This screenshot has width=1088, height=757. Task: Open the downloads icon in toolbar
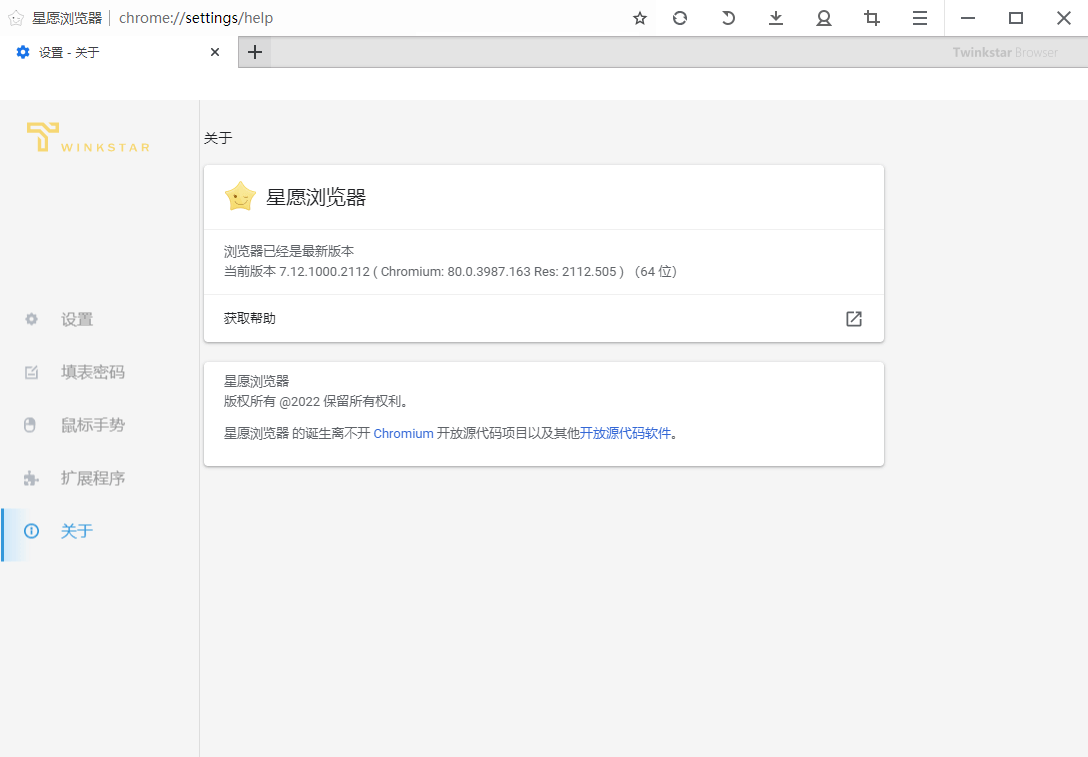tap(776, 18)
